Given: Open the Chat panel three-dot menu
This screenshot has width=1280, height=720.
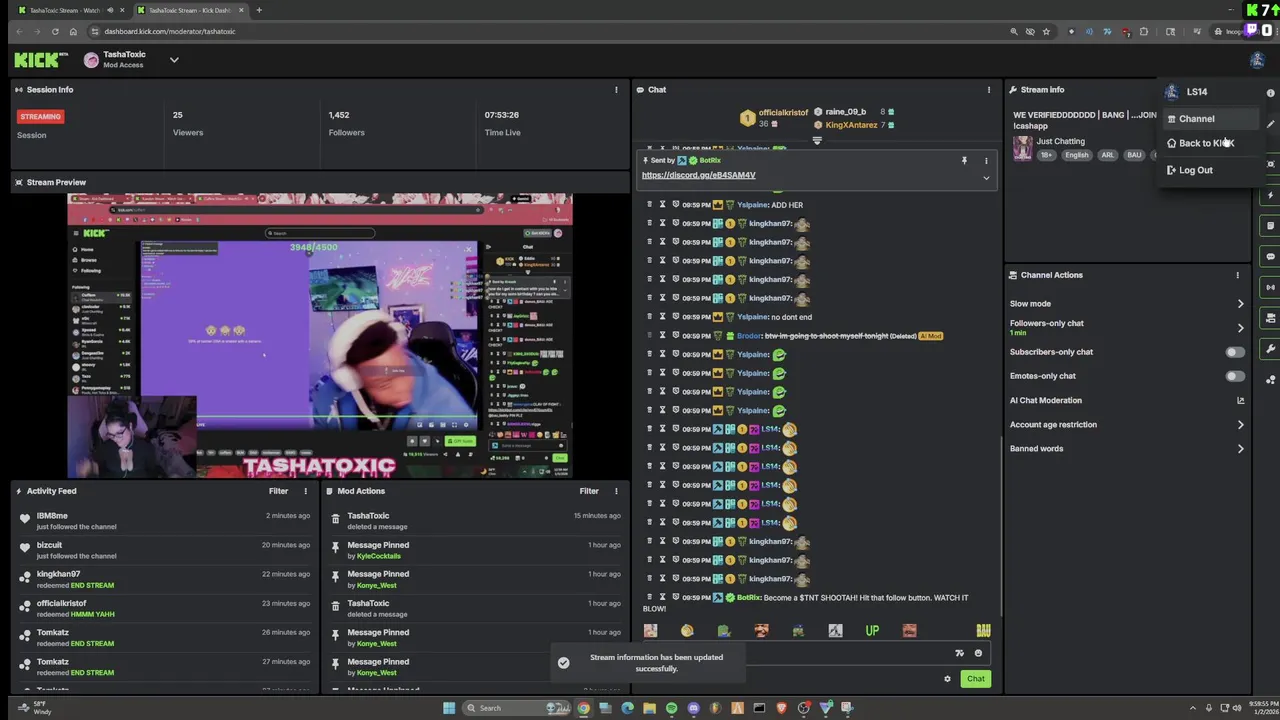Looking at the screenshot, I should (989, 90).
